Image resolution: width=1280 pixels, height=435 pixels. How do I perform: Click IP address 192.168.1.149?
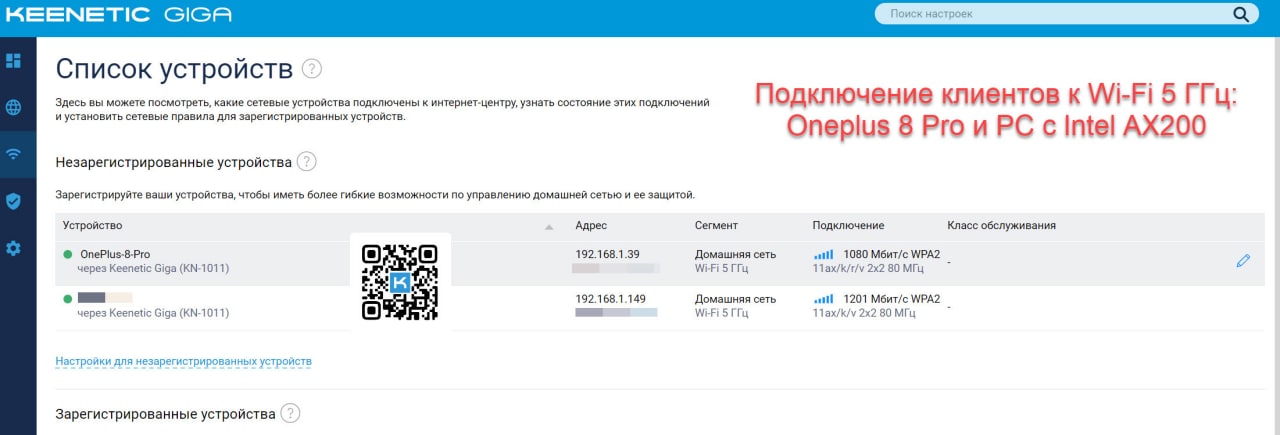[x=610, y=299]
